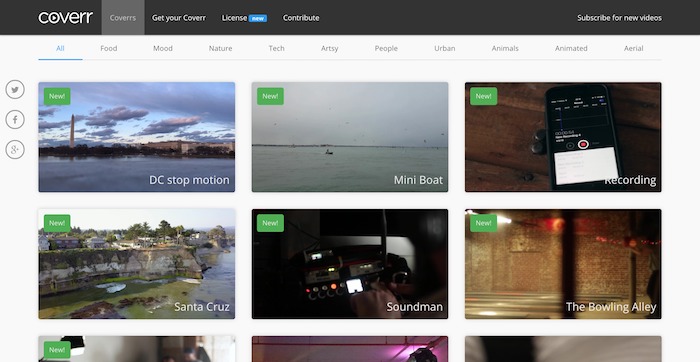Click New! badge on Soundman card
This screenshot has height=362, width=700.
(270, 223)
